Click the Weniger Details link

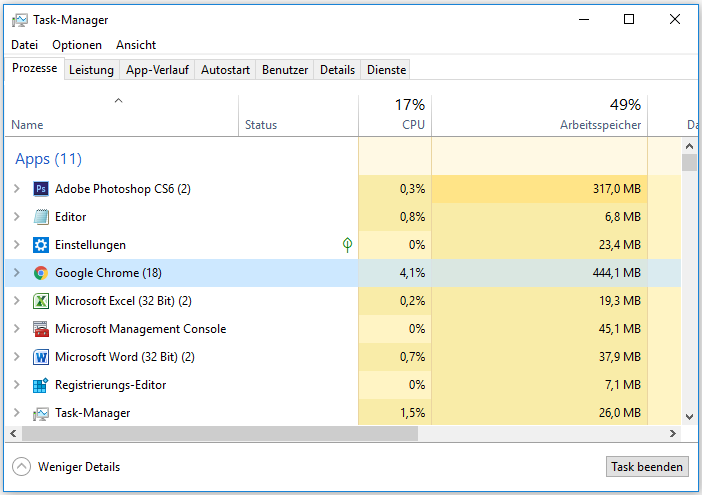[79, 467]
